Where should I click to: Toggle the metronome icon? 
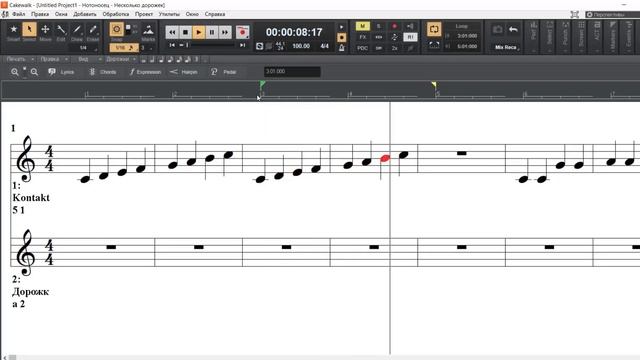[342, 48]
